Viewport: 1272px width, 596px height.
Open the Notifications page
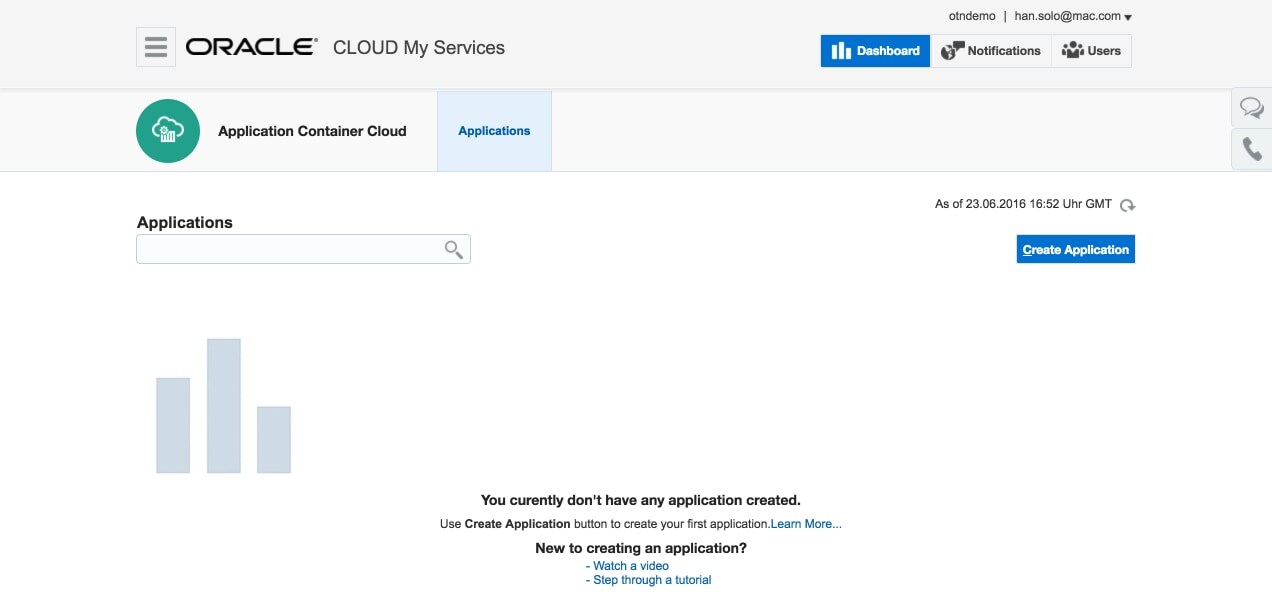[x=991, y=51]
